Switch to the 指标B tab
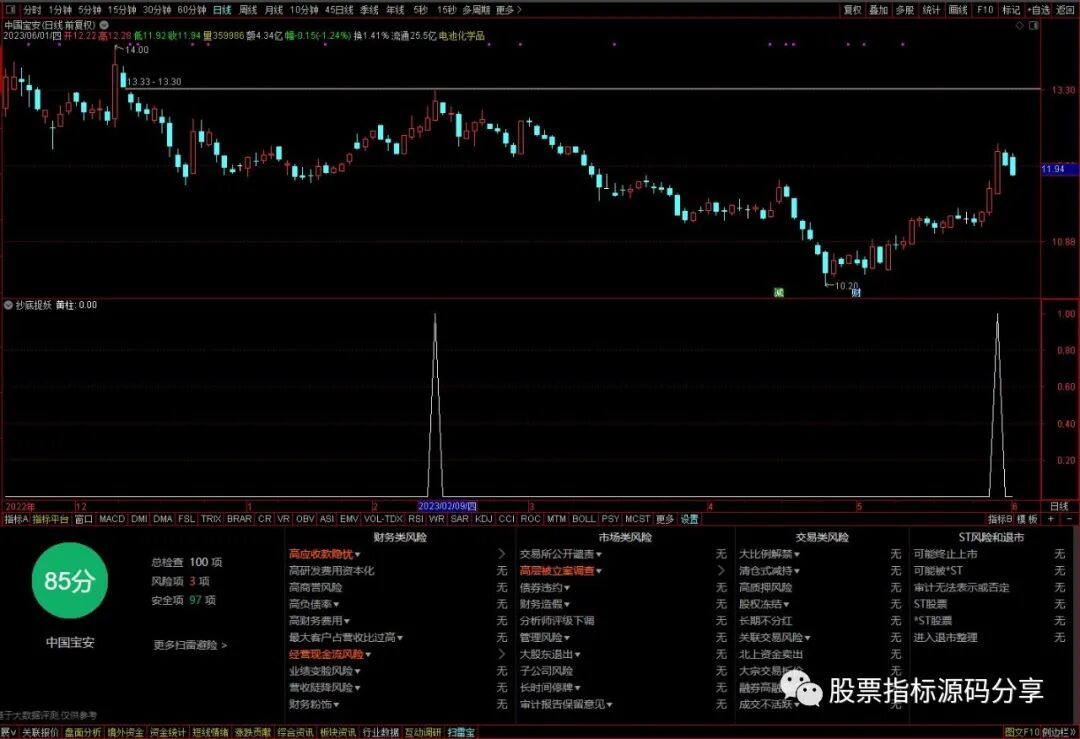Image resolution: width=1080 pixels, height=739 pixels. (x=1000, y=519)
